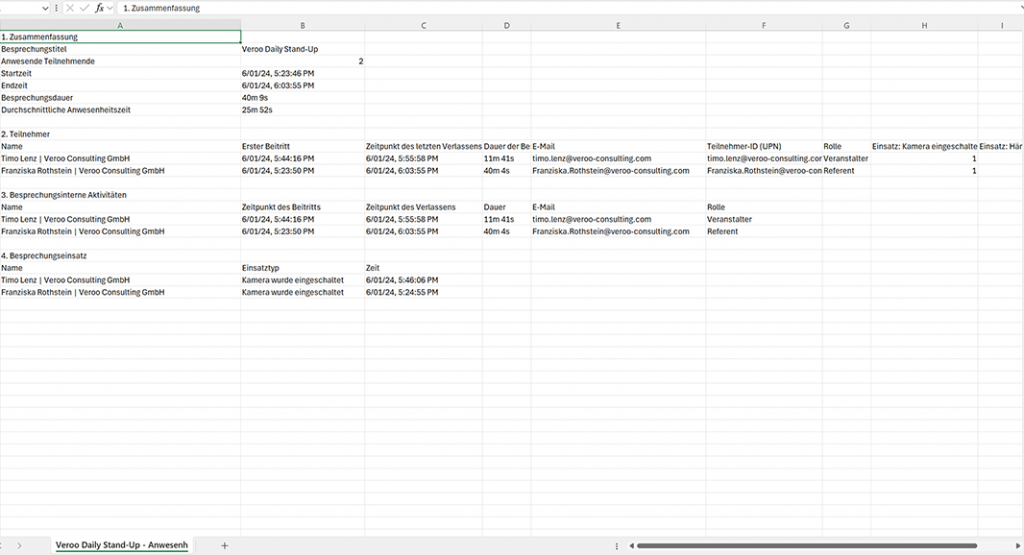
Task: Select cell '4. Besprechungseinsatz'
Action: point(120,256)
